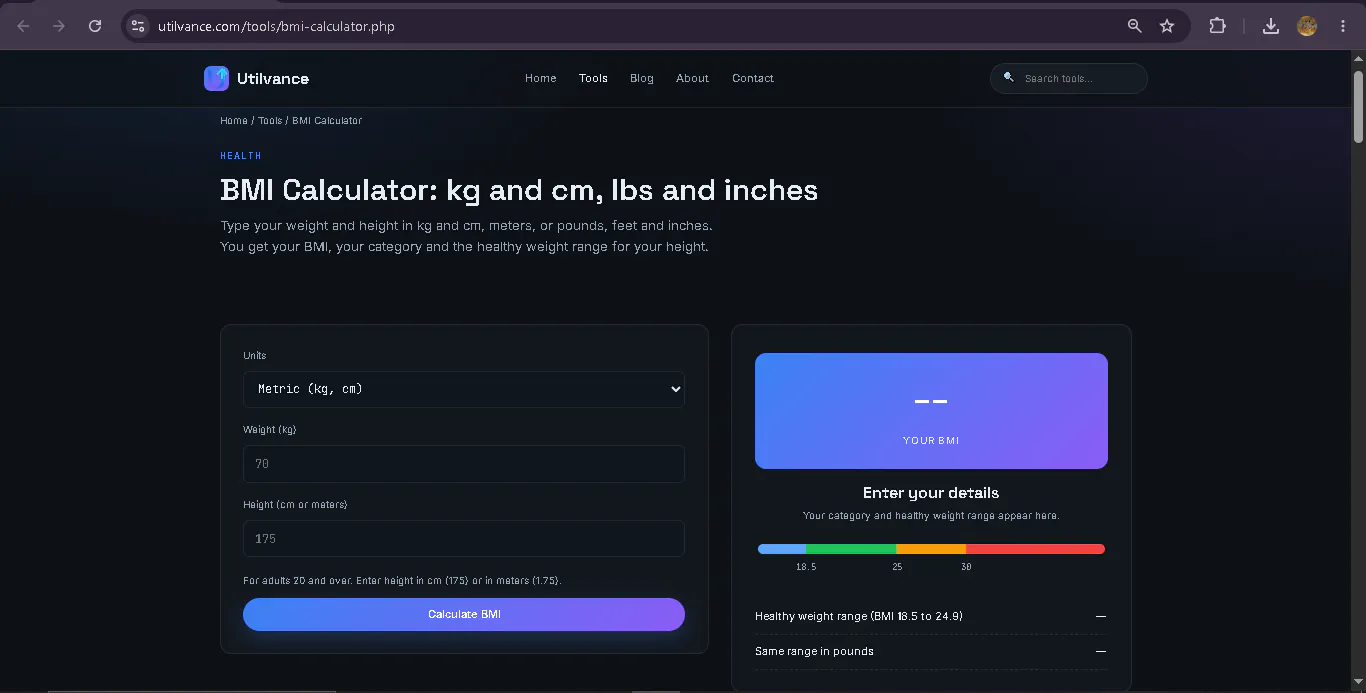Focus the Height (cm or meters) input field
The height and width of the screenshot is (693, 1366).
click(464, 538)
